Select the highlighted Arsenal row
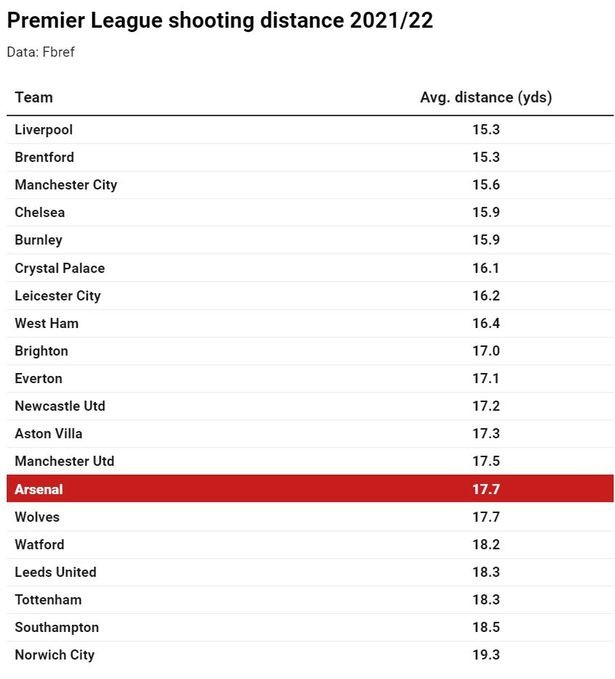This screenshot has width=615, height=679. pos(310,489)
